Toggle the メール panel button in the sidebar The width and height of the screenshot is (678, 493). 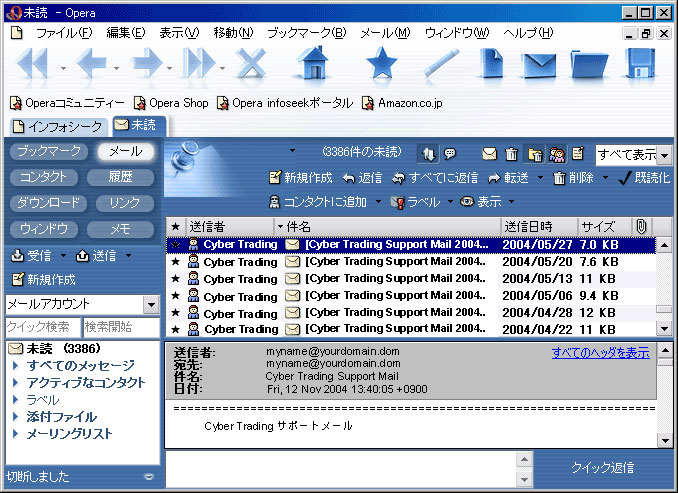pos(125,152)
